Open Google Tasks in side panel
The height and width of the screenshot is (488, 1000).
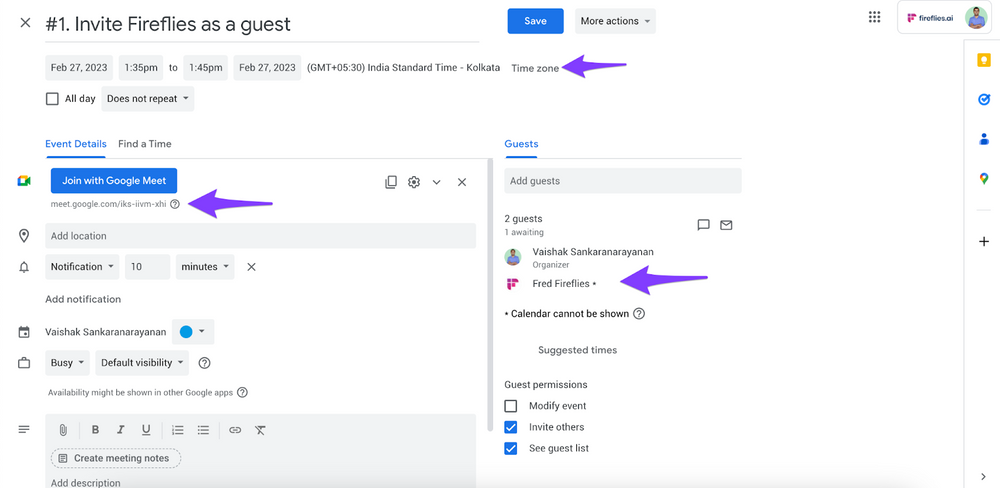click(984, 100)
